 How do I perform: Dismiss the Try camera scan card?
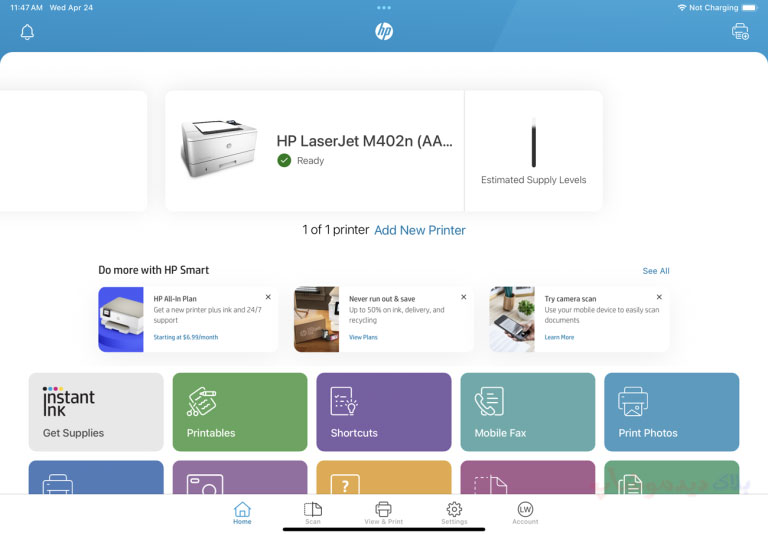(x=659, y=297)
